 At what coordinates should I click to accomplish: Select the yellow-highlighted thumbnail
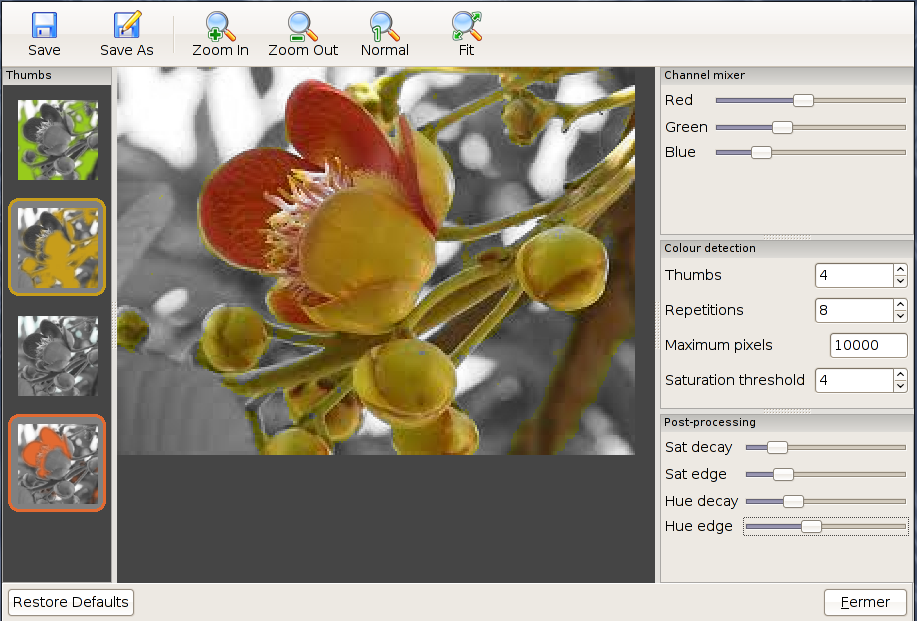click(57, 247)
